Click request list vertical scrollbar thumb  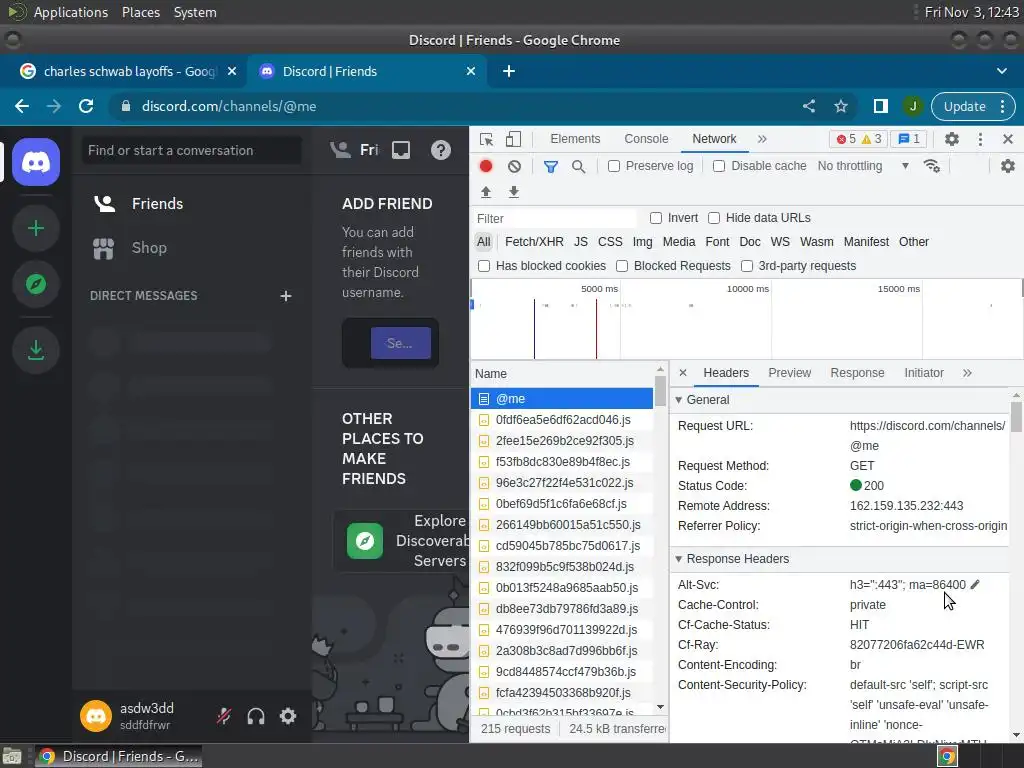[660, 391]
